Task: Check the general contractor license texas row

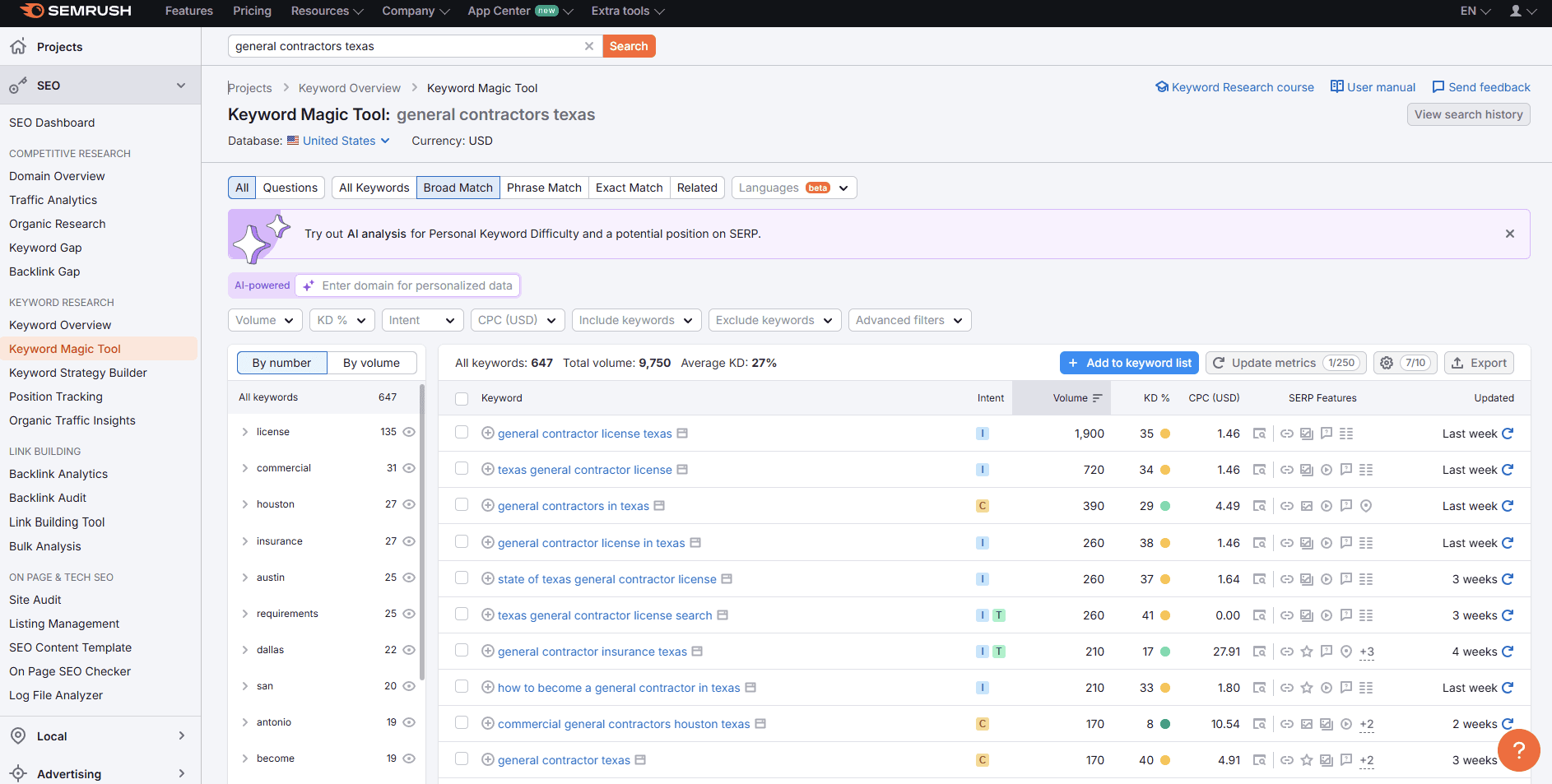Action: (462, 433)
